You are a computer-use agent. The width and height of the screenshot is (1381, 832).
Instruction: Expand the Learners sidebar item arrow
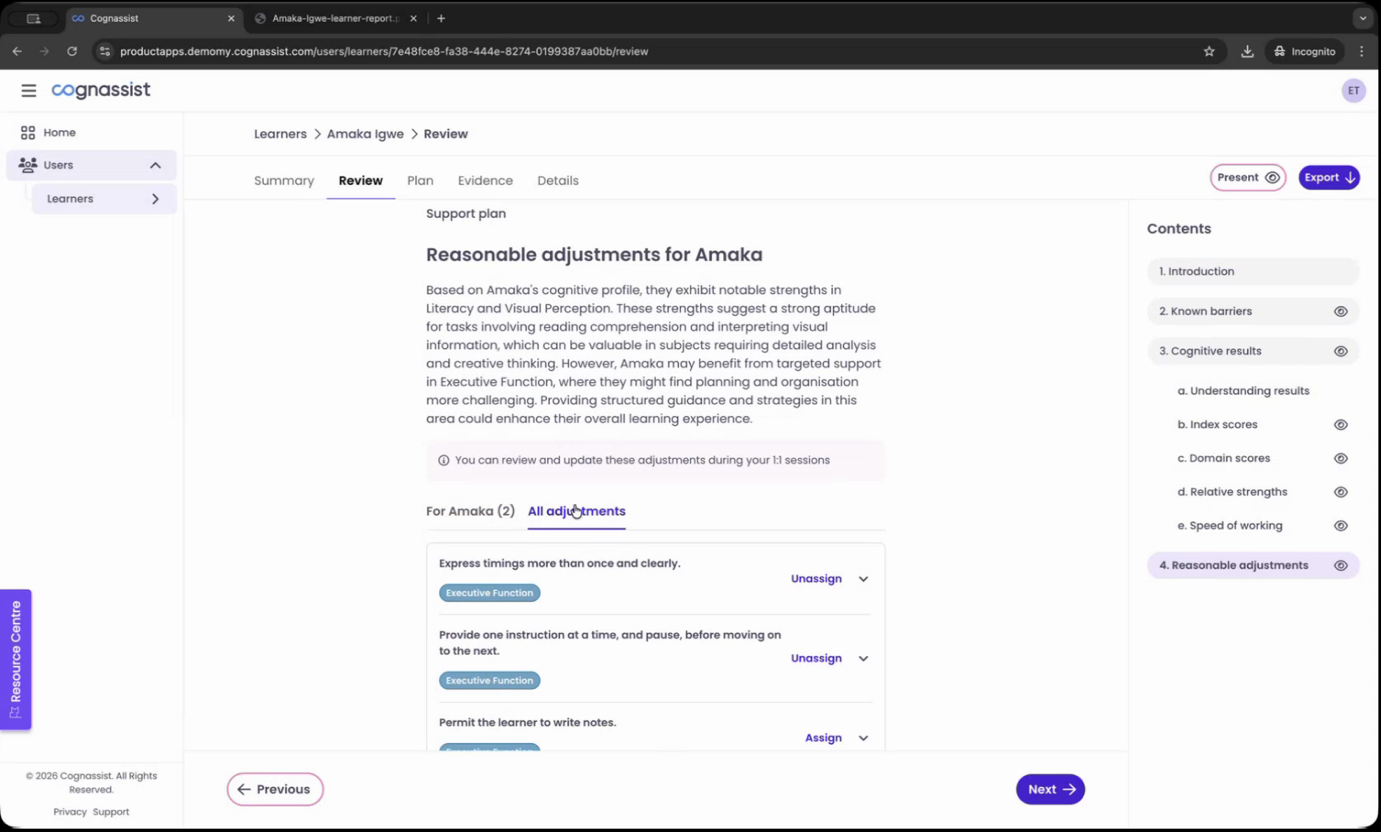point(155,199)
